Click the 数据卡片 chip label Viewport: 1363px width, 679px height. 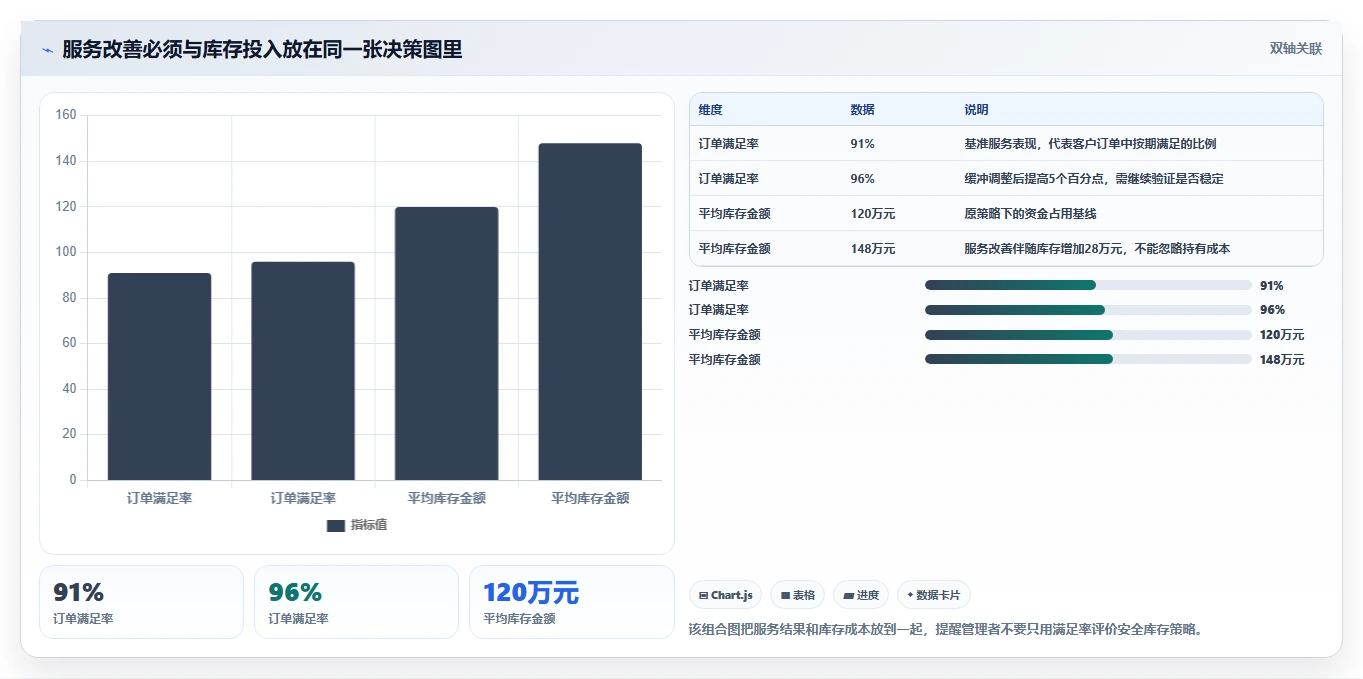point(938,596)
